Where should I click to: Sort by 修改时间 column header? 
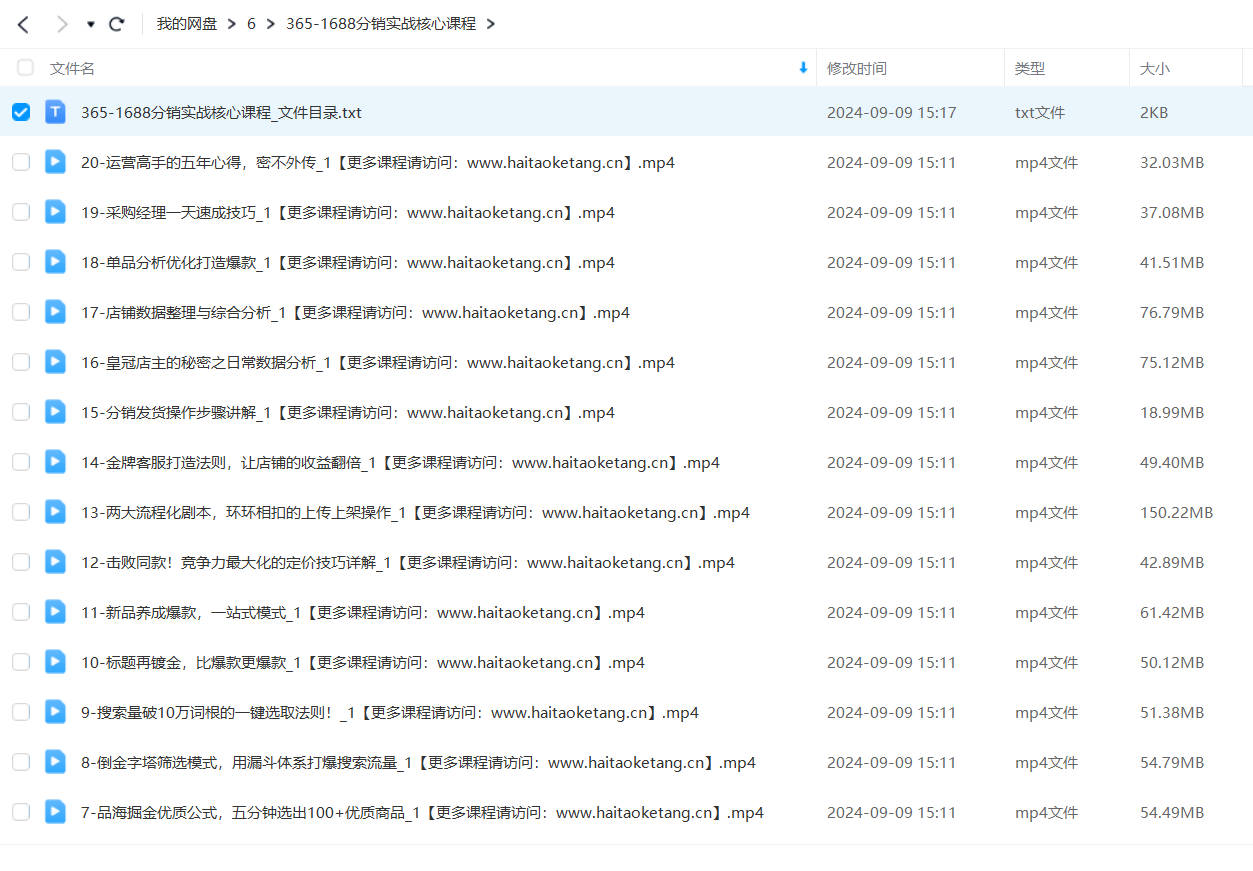tap(857, 68)
